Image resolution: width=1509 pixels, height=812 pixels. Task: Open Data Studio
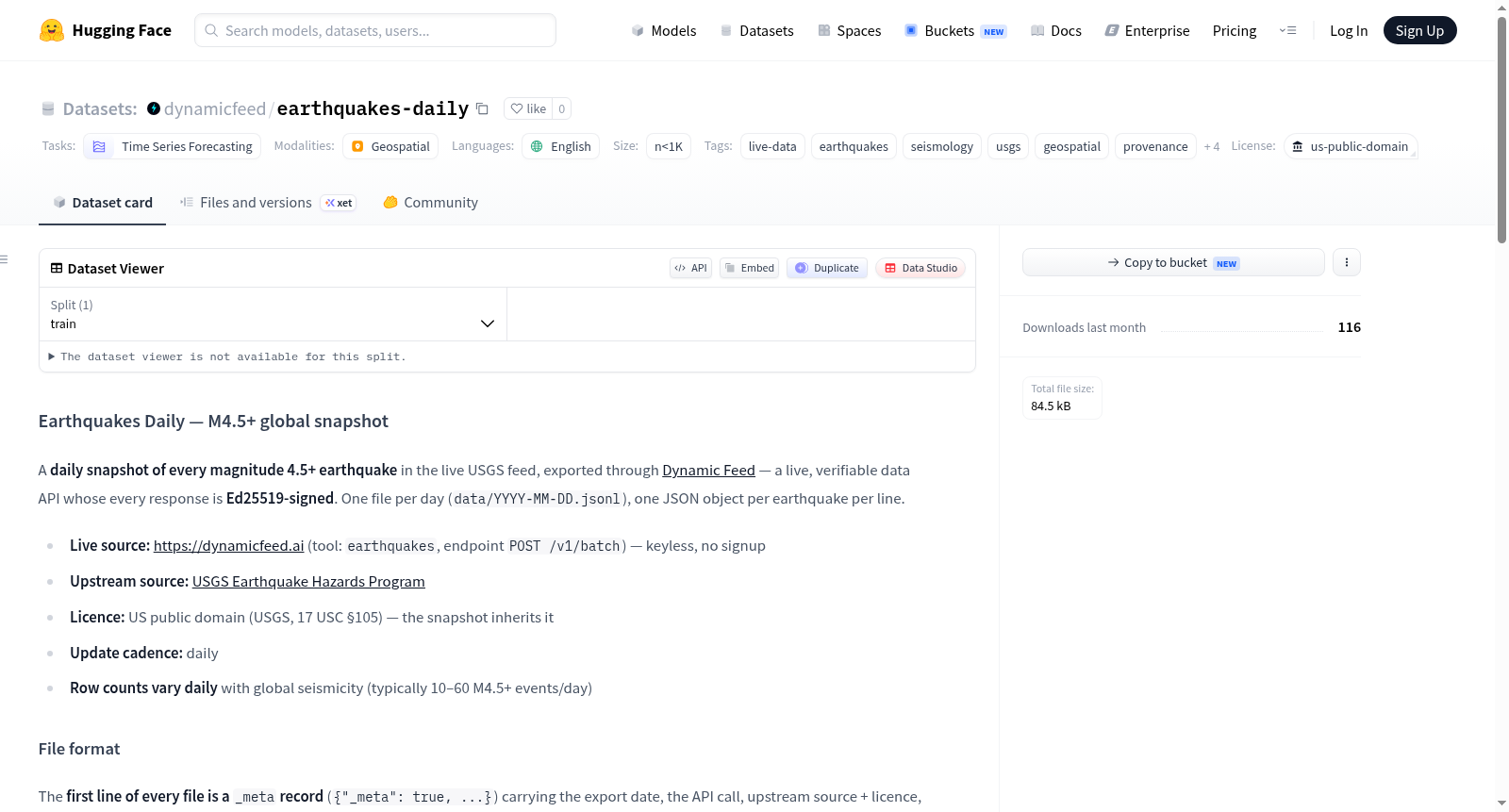(x=920, y=268)
